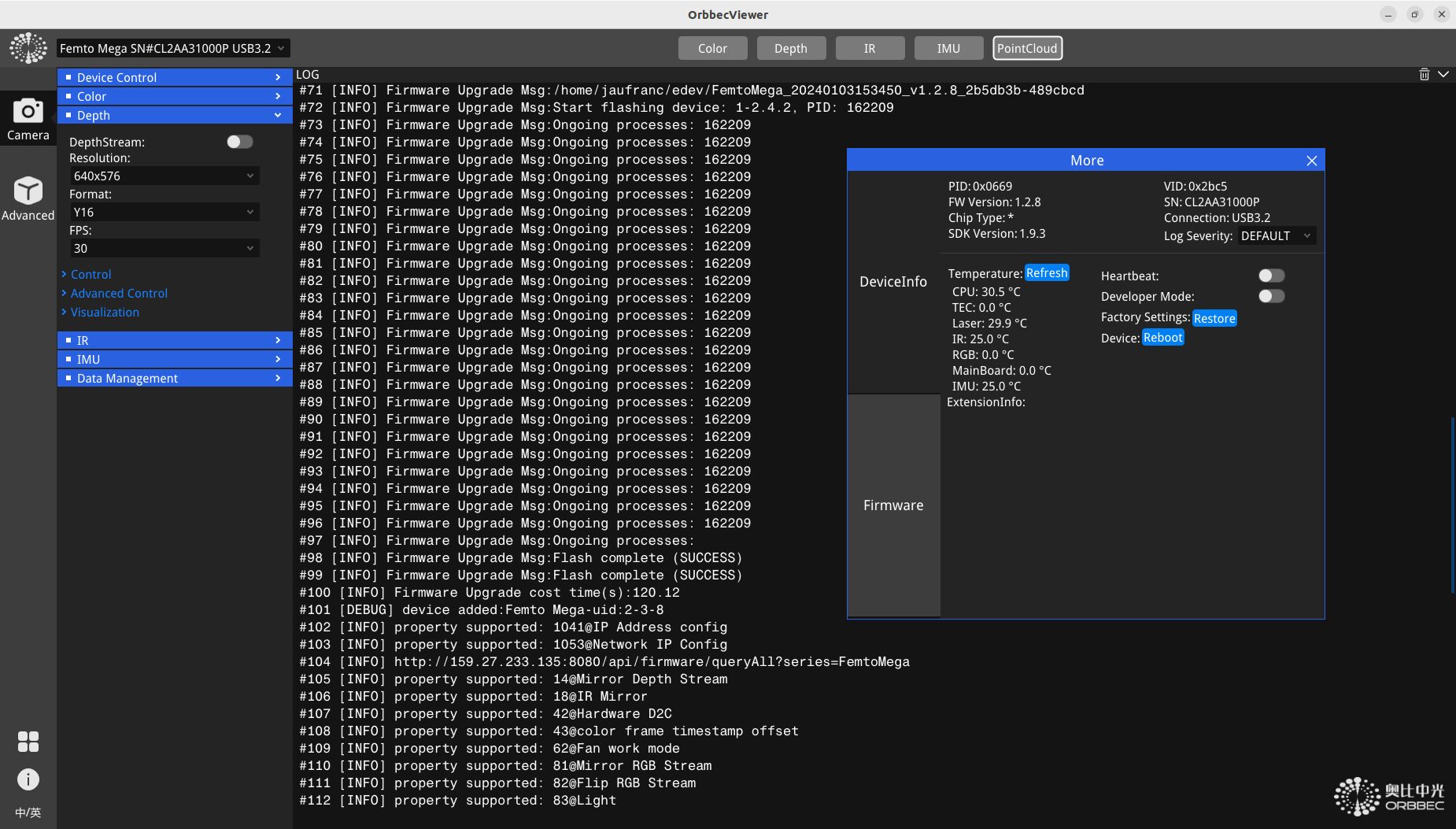Expand the IR section
Viewport: 1456px width, 829px height.
174,340
